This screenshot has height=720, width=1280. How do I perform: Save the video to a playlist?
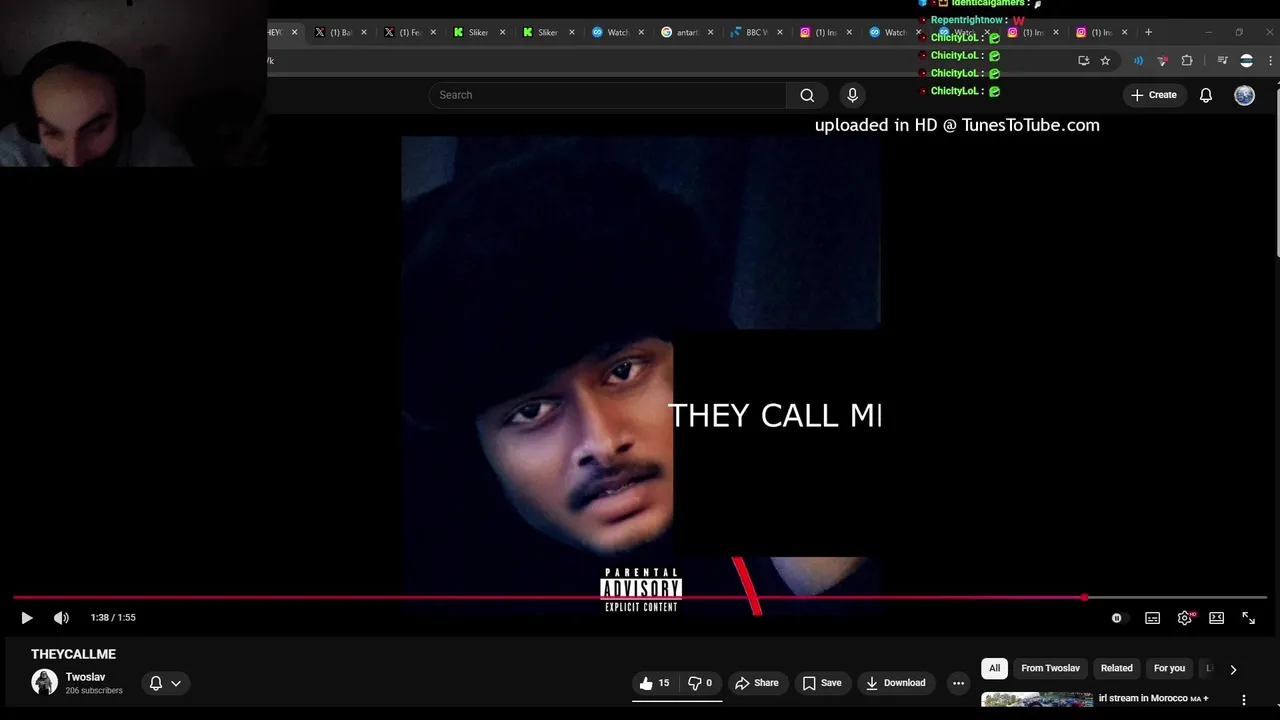point(822,683)
